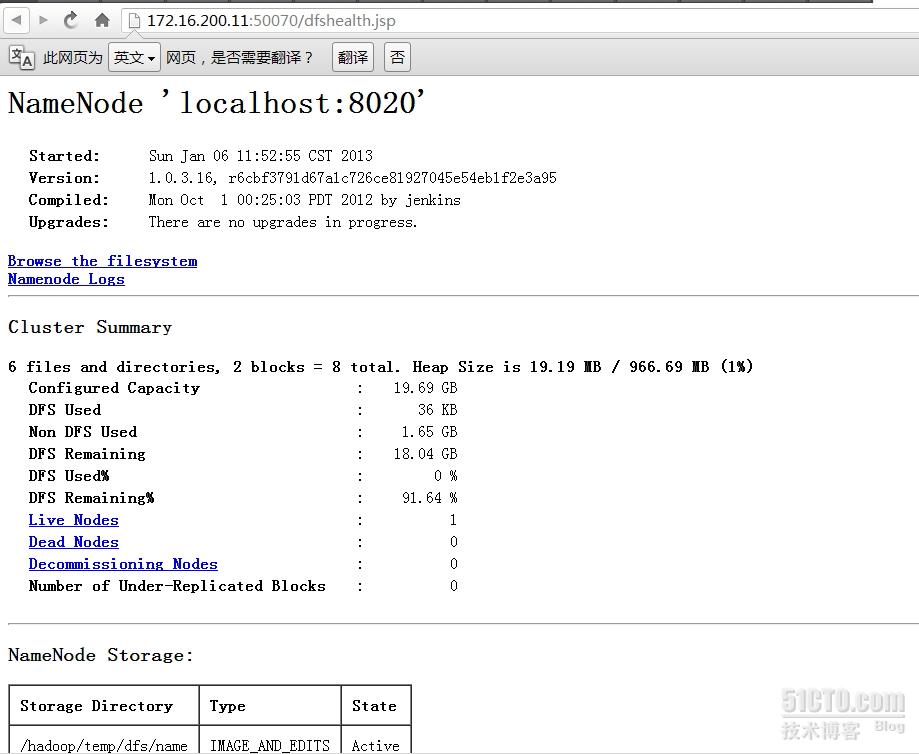Open the Decommissioning Nodes link

[123, 564]
